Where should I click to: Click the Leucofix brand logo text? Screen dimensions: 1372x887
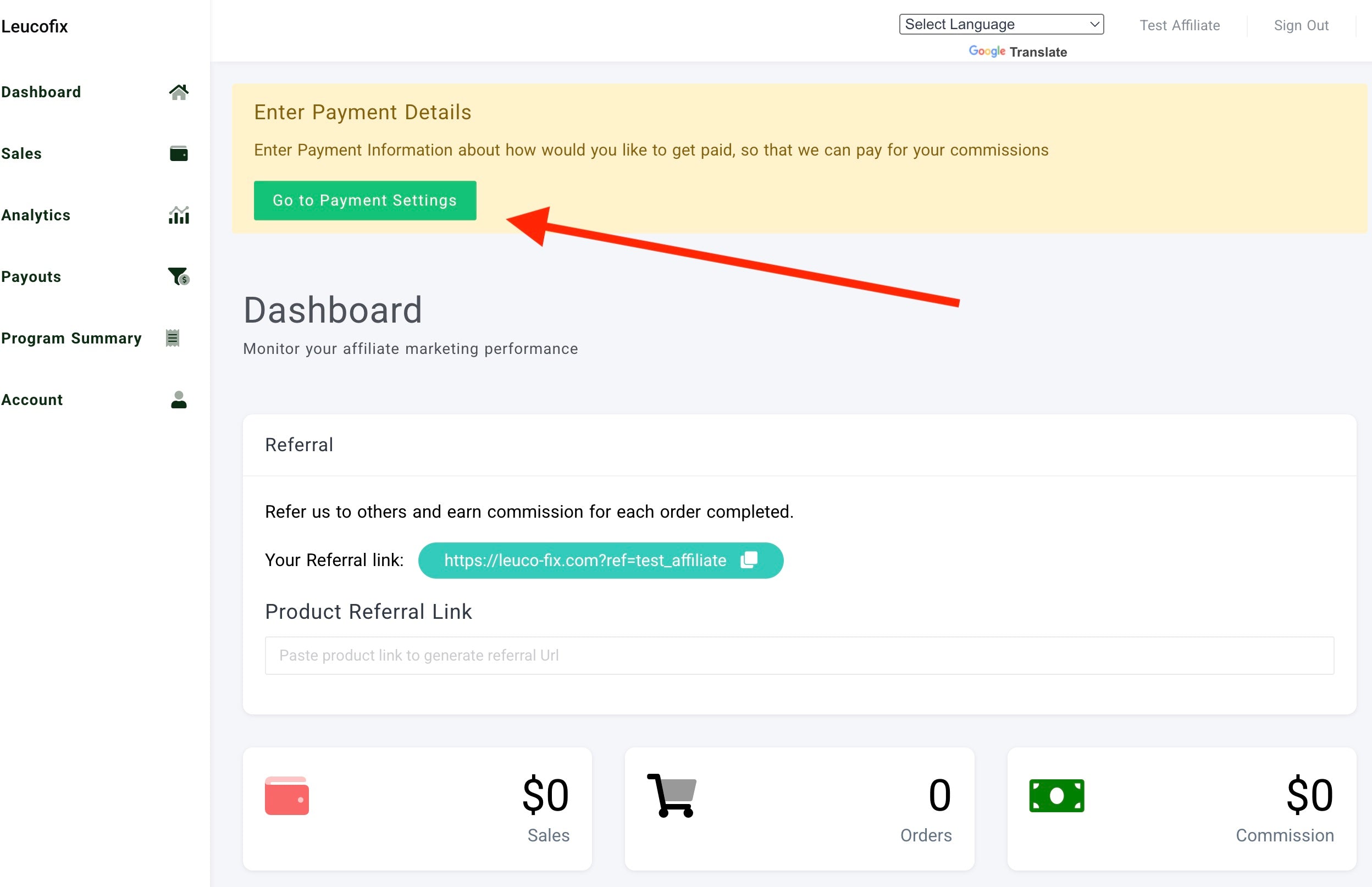pyautogui.click(x=35, y=26)
